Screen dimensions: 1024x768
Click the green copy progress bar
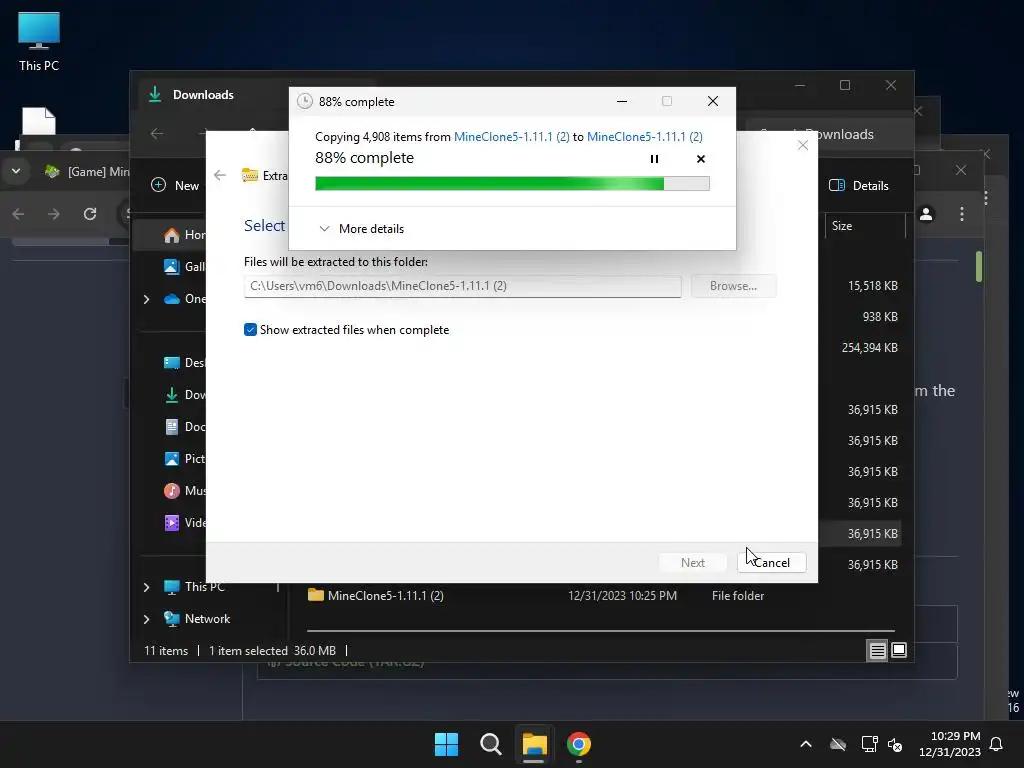coord(512,184)
